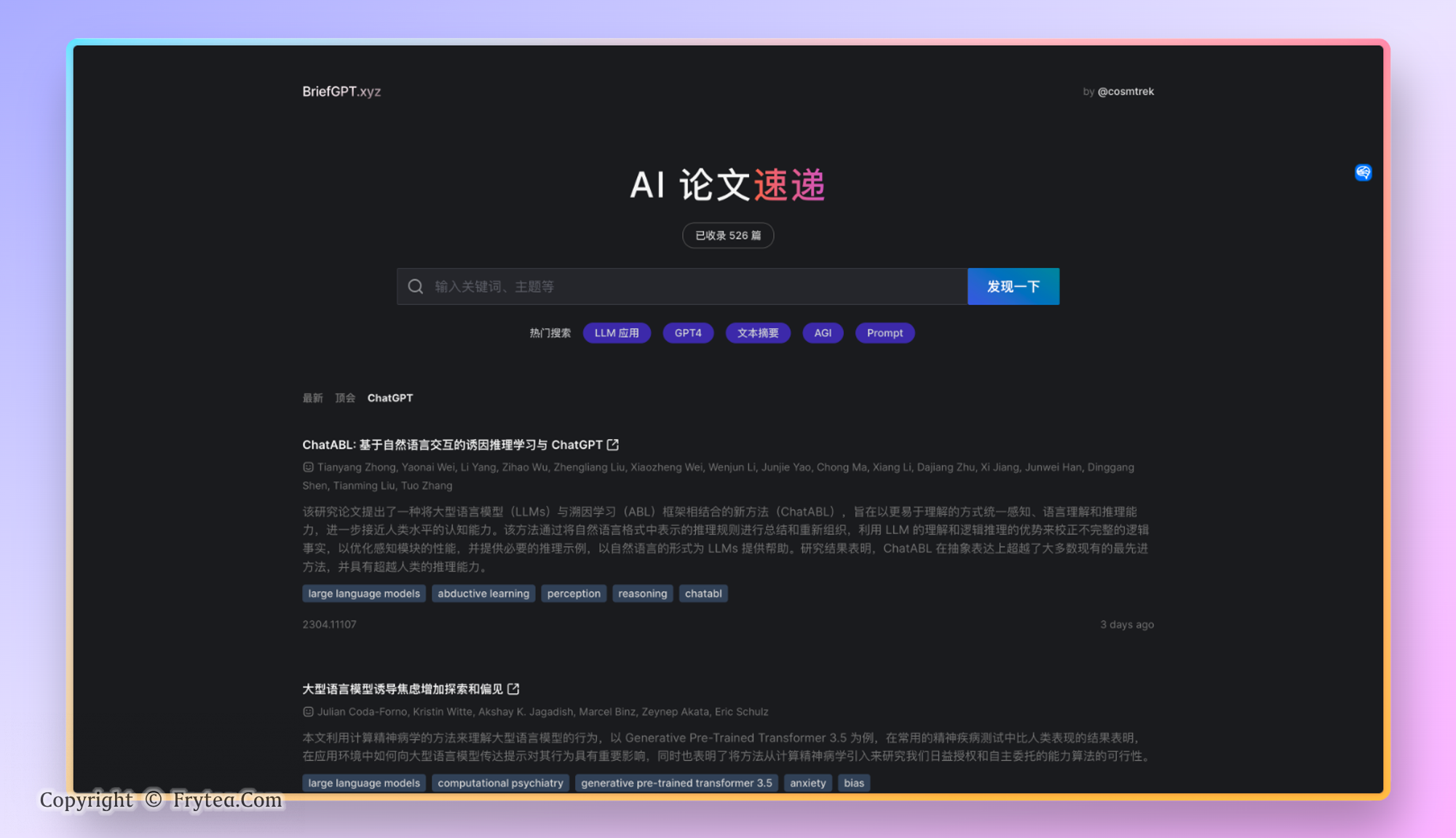
Task: Click authors icon beside Julian Coda-Forno
Action: coord(308,712)
